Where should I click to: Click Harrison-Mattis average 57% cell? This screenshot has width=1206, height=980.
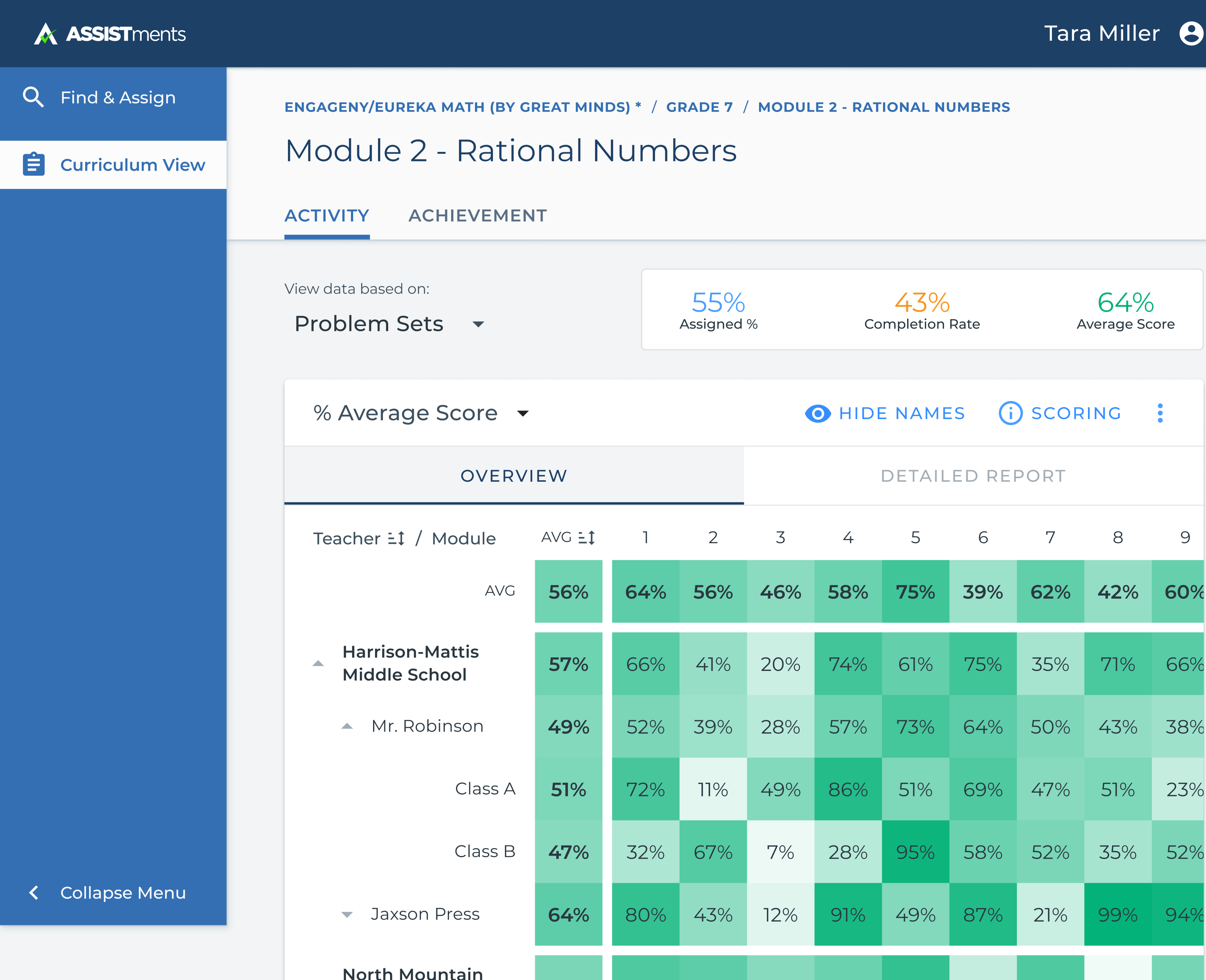click(x=568, y=664)
